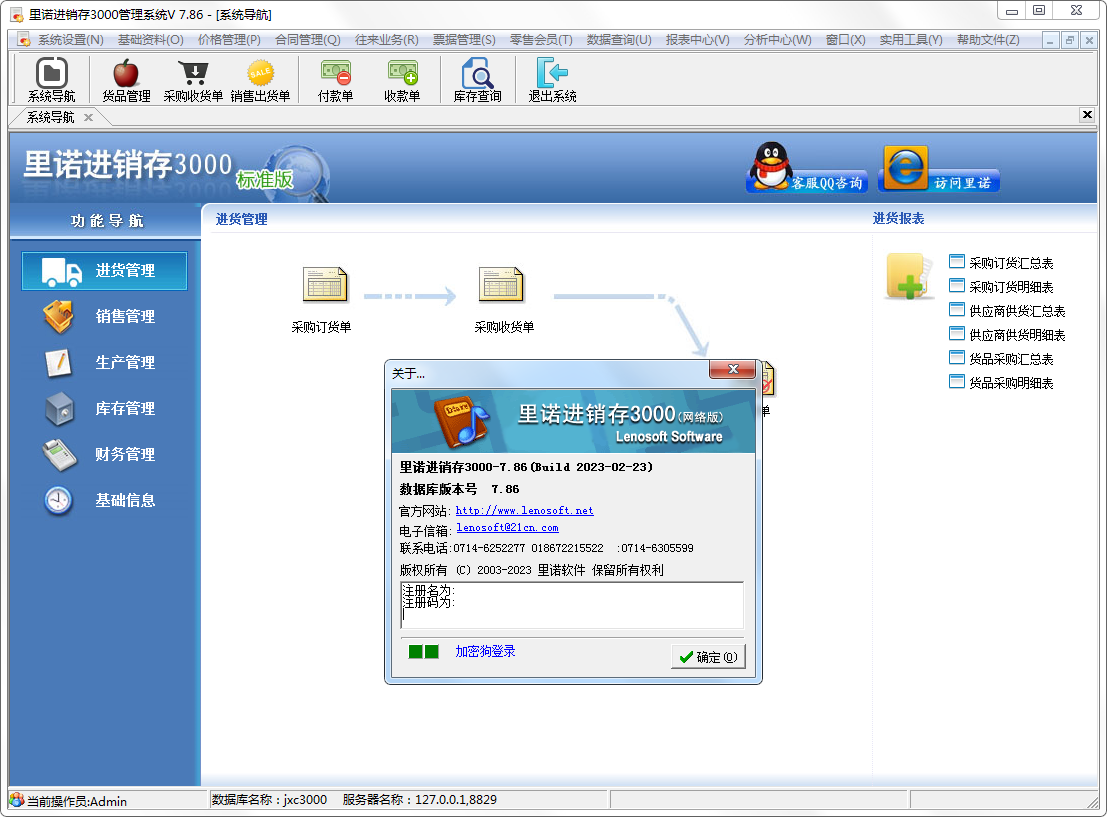The height and width of the screenshot is (817, 1107).
Task: Open the 采购收货单 flow icon in diagram
Action: click(x=501, y=285)
